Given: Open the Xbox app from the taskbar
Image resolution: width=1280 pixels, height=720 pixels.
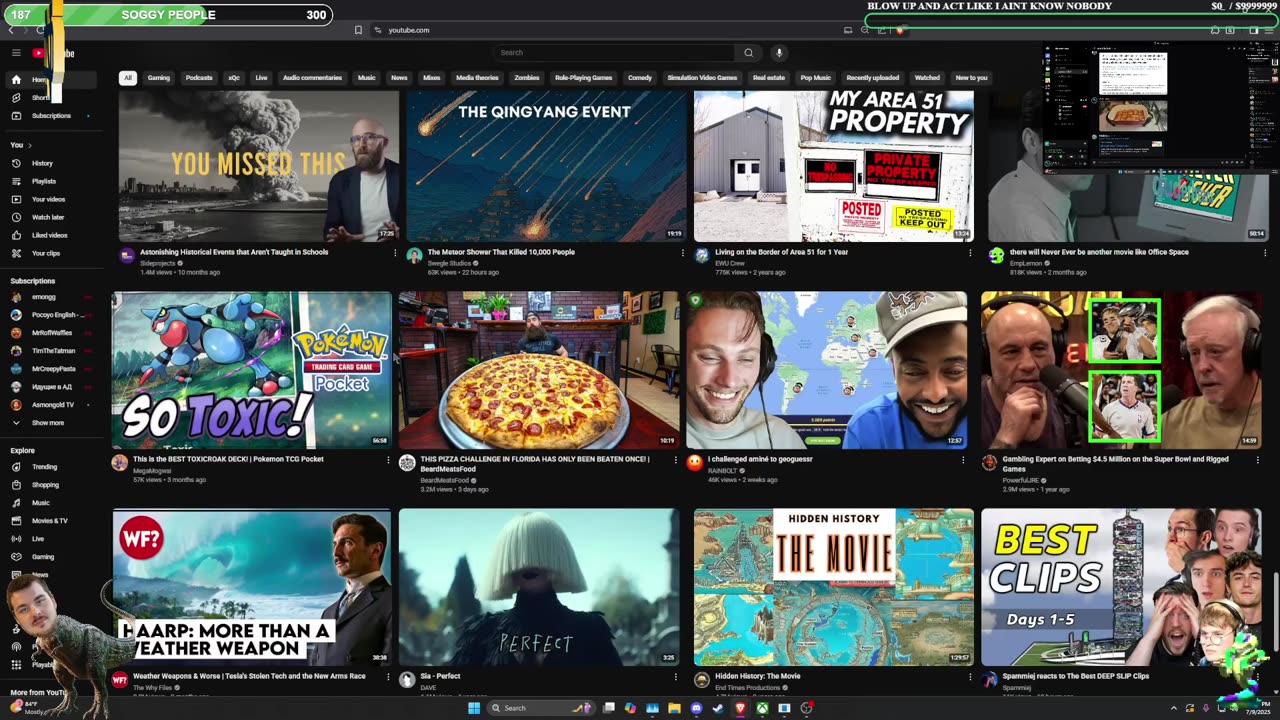Looking at the screenshot, I should tap(762, 708).
